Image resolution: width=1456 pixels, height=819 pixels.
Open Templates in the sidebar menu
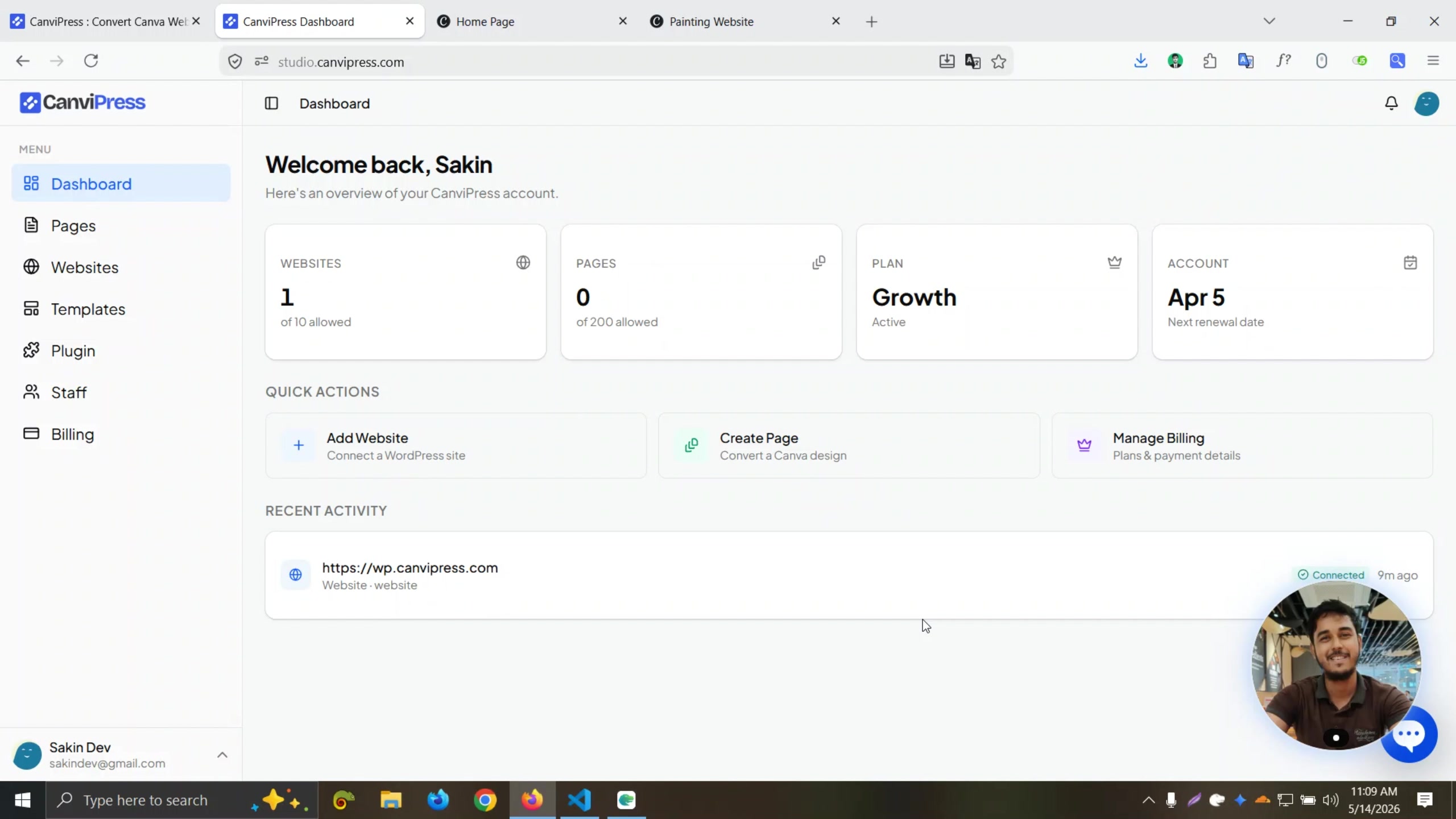click(x=121, y=309)
